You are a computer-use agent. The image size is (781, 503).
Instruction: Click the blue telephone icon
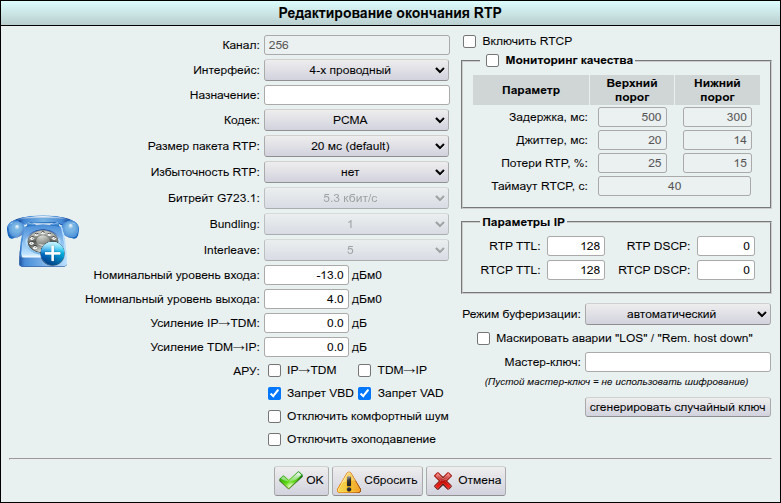pyautogui.click(x=37, y=241)
